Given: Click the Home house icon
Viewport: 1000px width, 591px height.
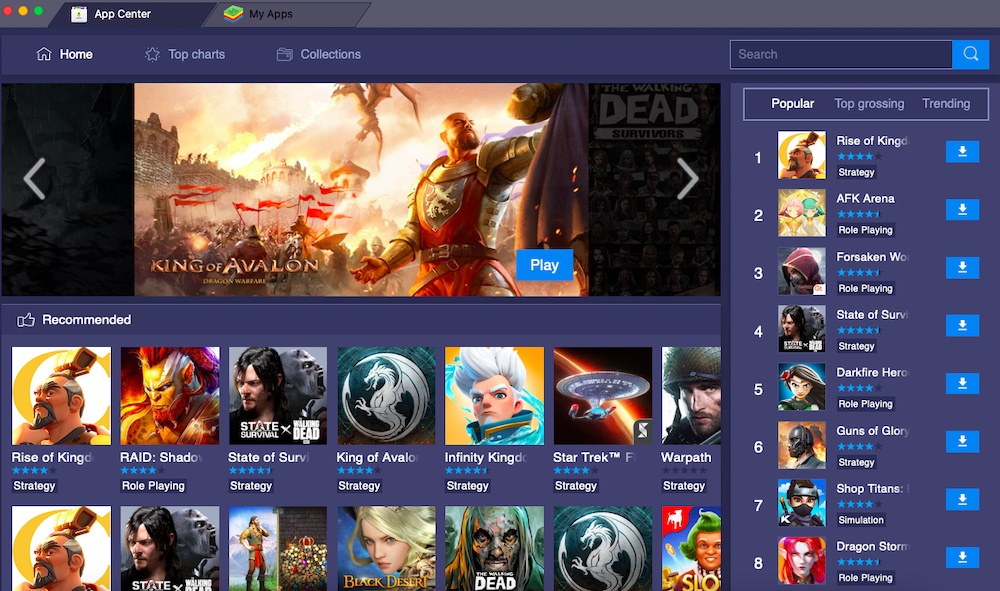Looking at the screenshot, I should 44,54.
